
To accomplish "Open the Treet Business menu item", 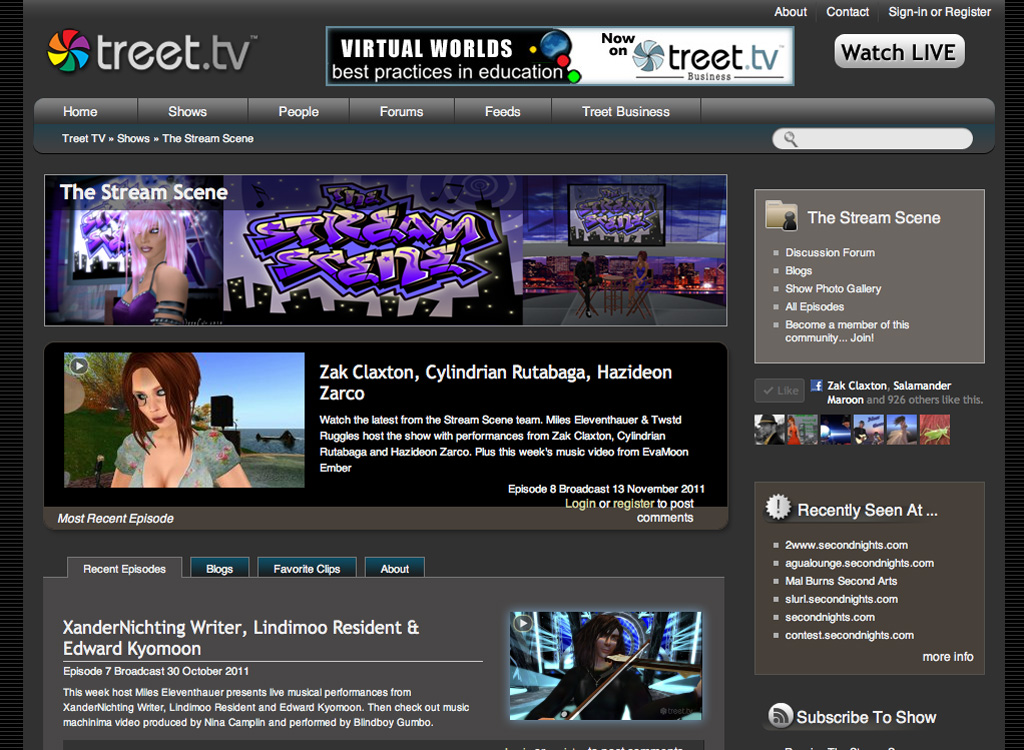I will [x=625, y=111].
